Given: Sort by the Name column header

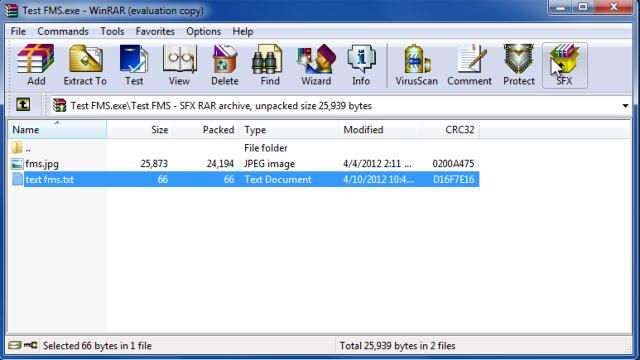Looking at the screenshot, I should (57, 130).
